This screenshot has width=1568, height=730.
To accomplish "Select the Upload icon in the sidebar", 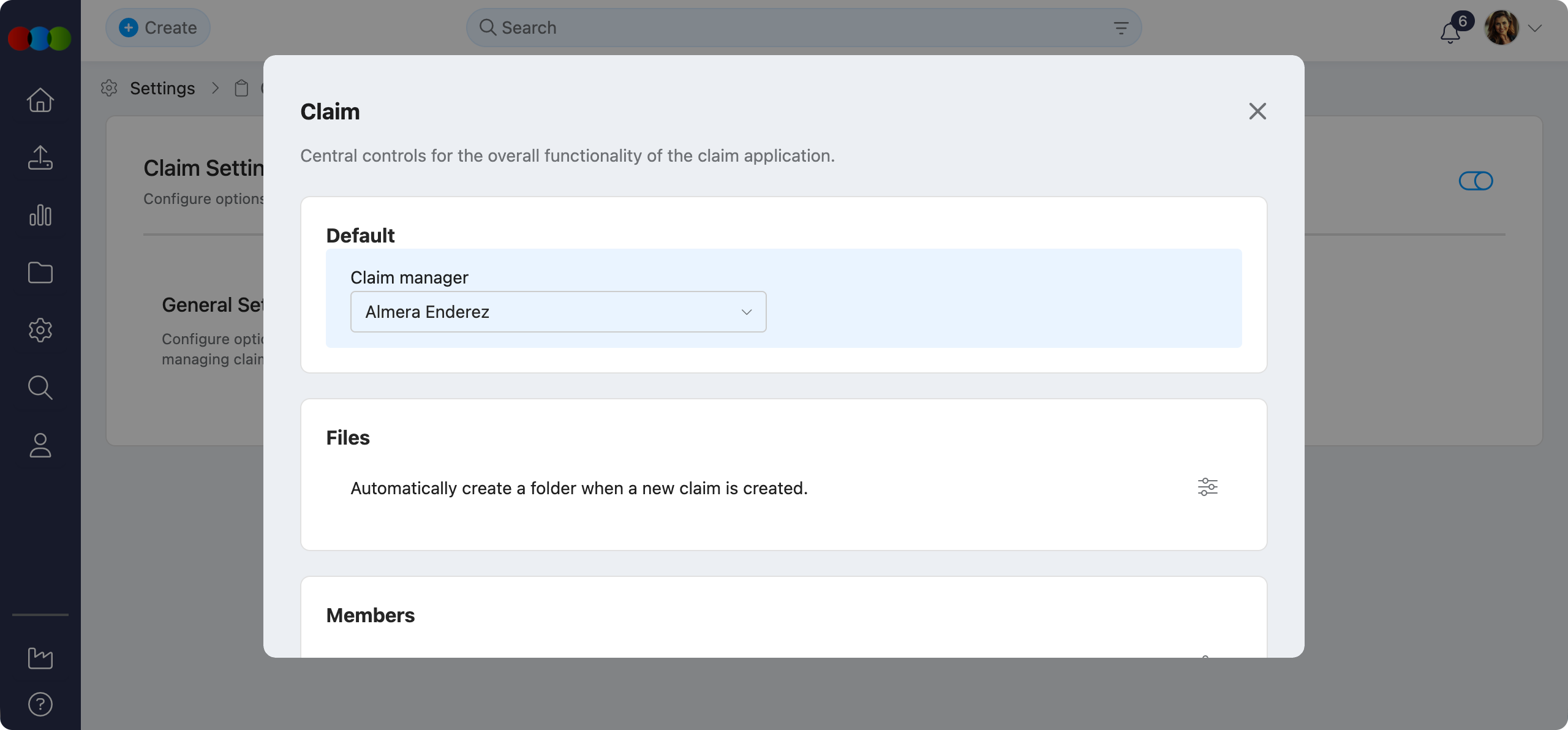I will (x=39, y=158).
